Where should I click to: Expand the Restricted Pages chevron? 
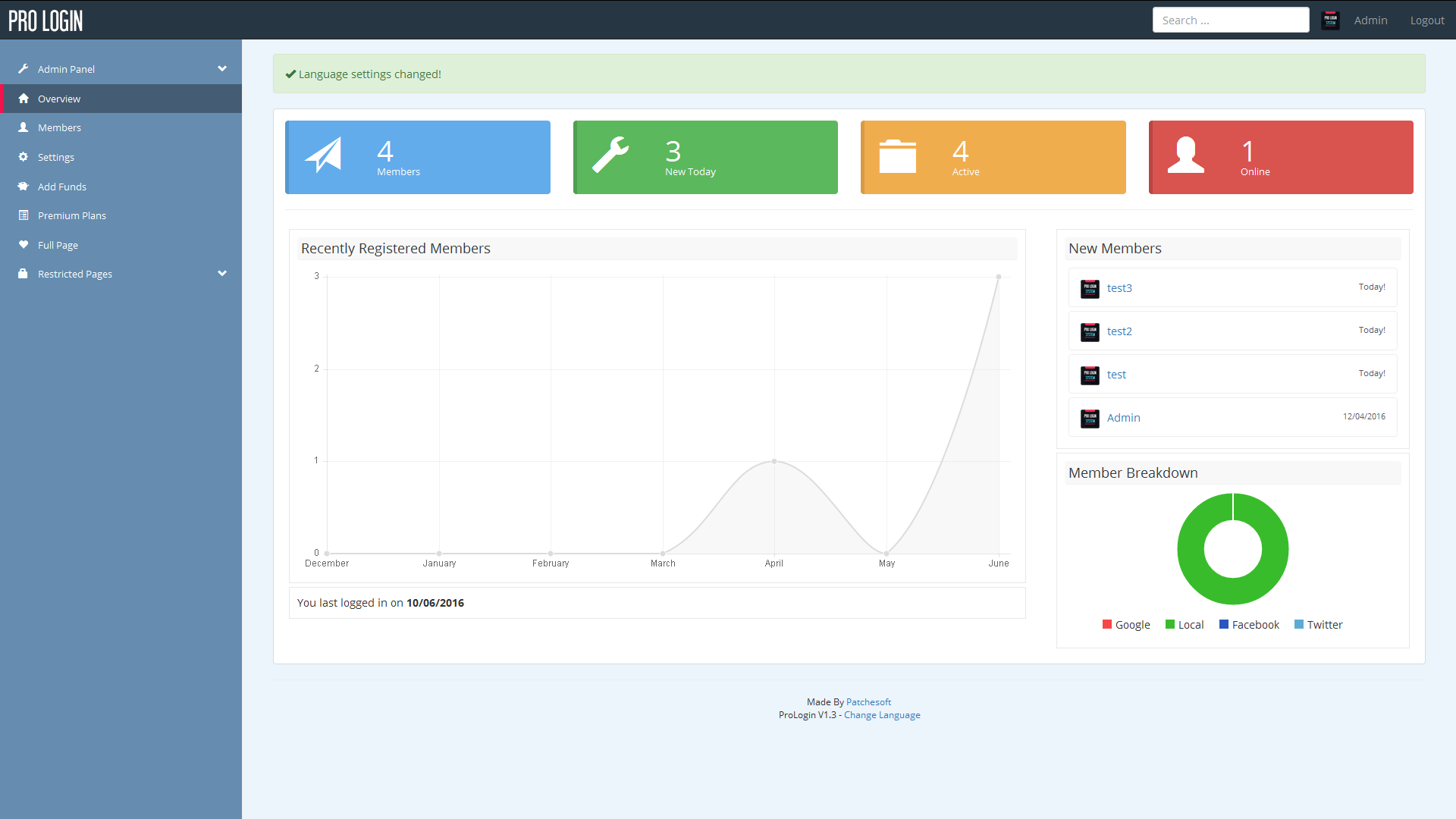point(222,274)
